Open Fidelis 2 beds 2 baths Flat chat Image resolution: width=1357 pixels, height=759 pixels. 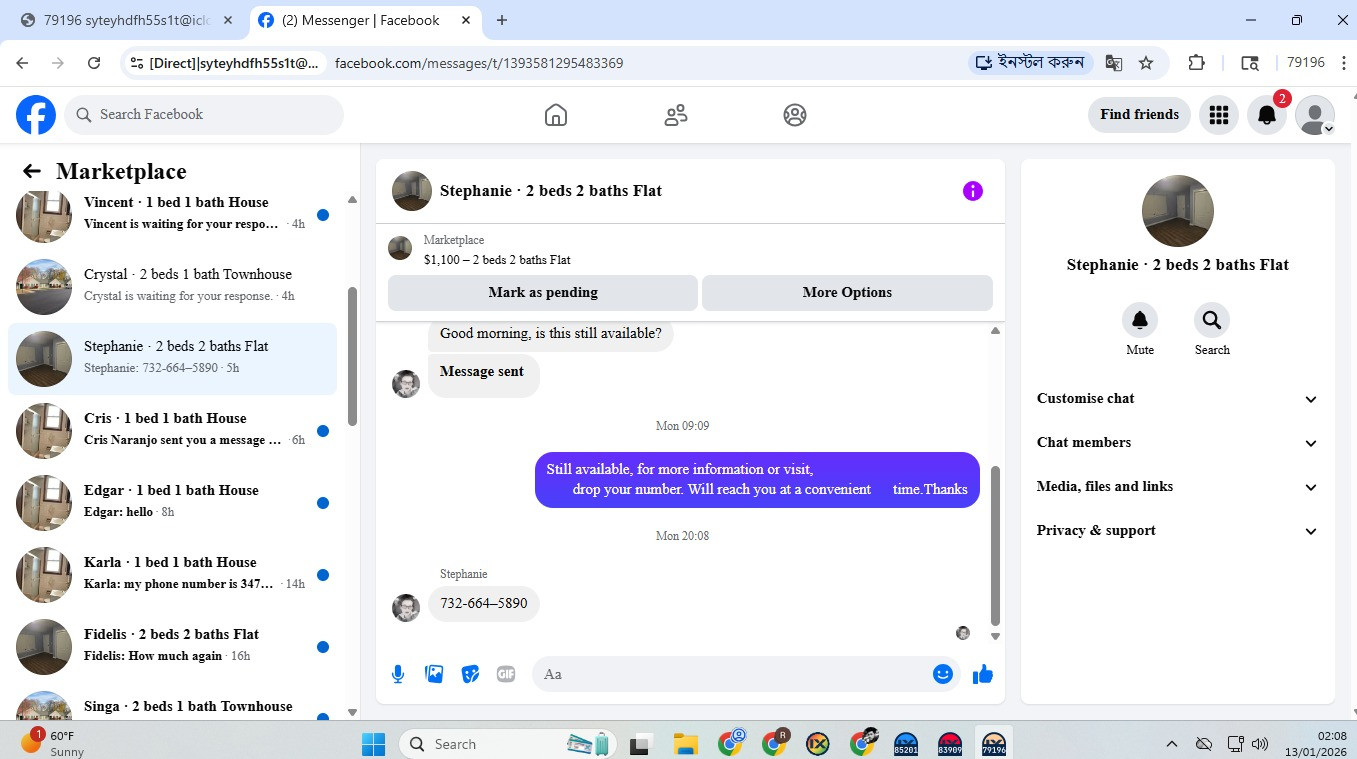pyautogui.click(x=172, y=646)
